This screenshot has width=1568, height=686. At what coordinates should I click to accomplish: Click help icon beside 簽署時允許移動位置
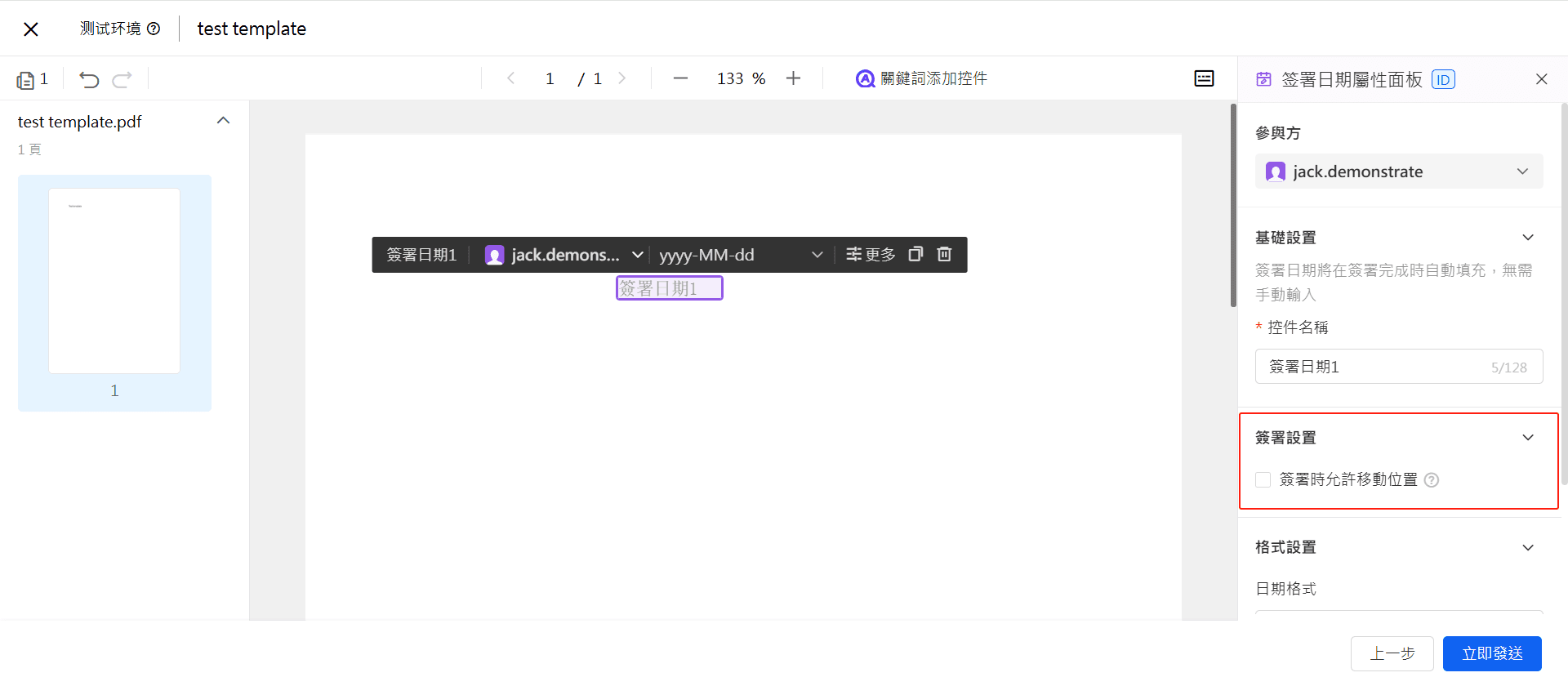coord(1432,480)
